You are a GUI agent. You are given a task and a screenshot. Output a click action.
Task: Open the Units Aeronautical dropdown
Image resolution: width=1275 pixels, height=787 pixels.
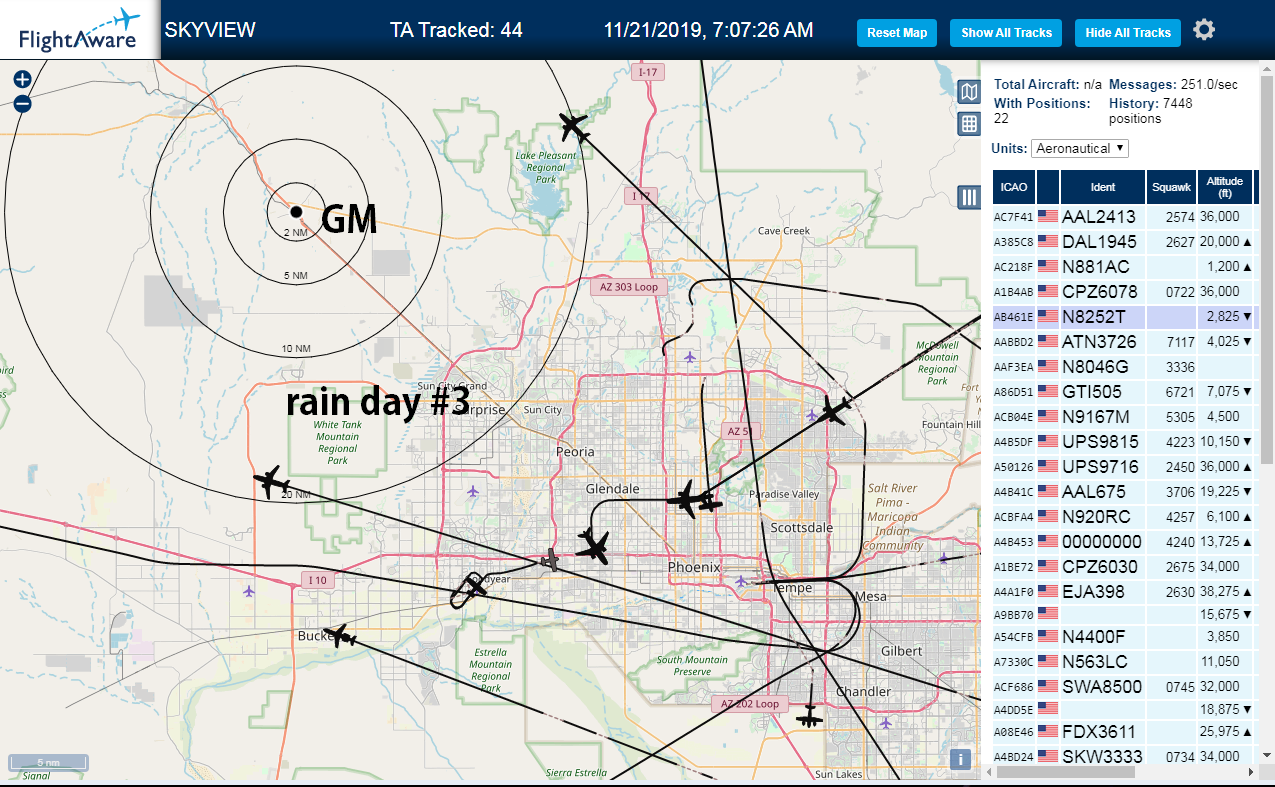click(1080, 148)
